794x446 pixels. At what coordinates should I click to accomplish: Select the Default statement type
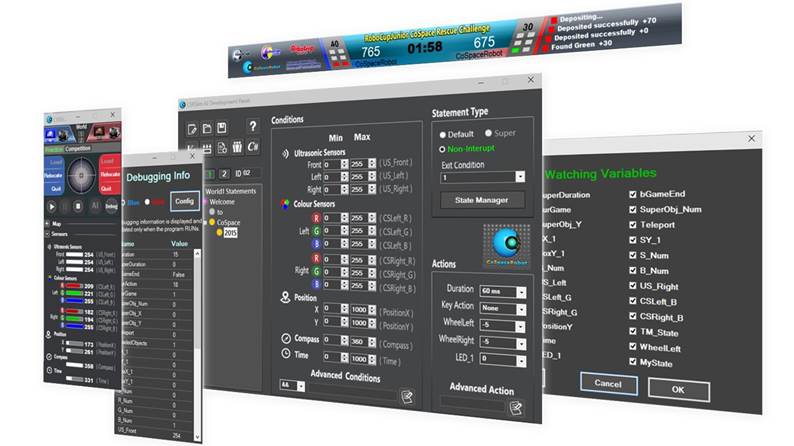(x=441, y=133)
